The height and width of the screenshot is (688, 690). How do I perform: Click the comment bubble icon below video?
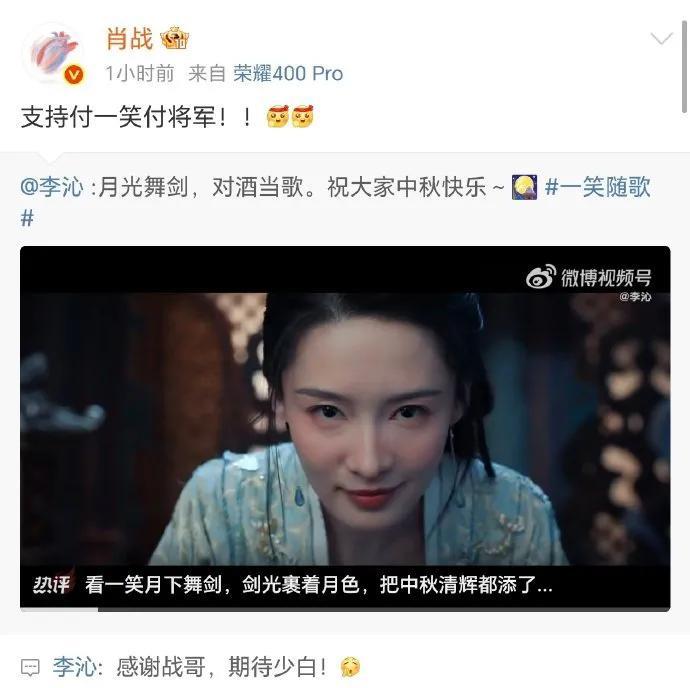(30, 667)
